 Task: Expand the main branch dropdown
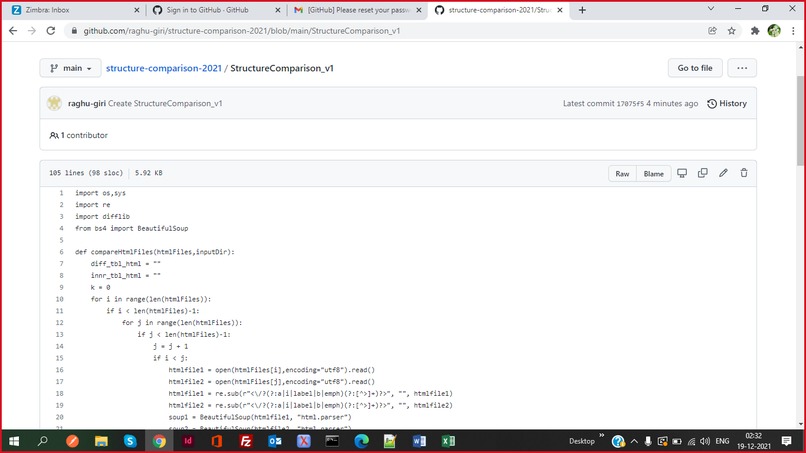(70, 68)
